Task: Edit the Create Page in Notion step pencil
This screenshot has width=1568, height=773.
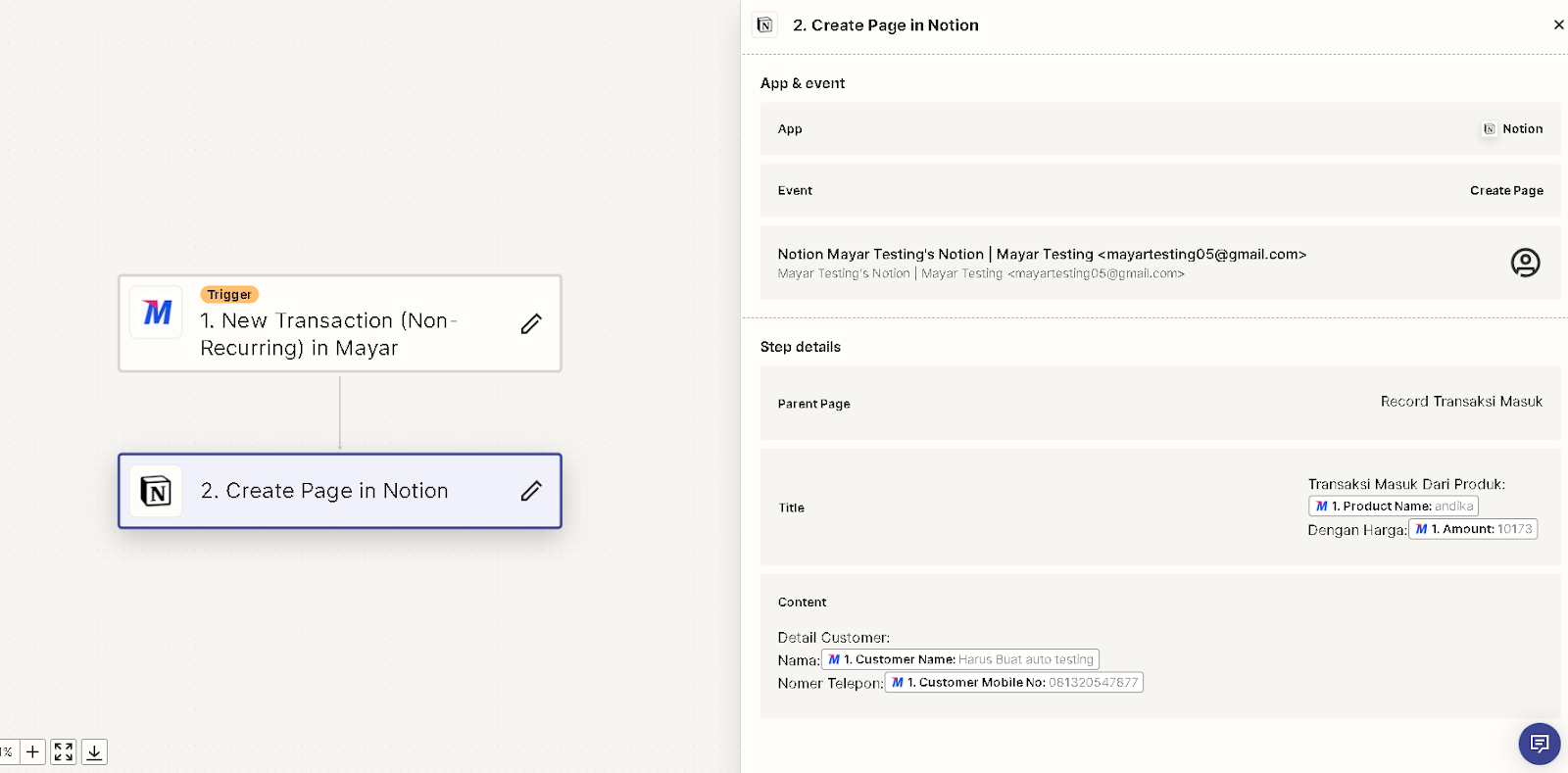Action: click(x=531, y=491)
